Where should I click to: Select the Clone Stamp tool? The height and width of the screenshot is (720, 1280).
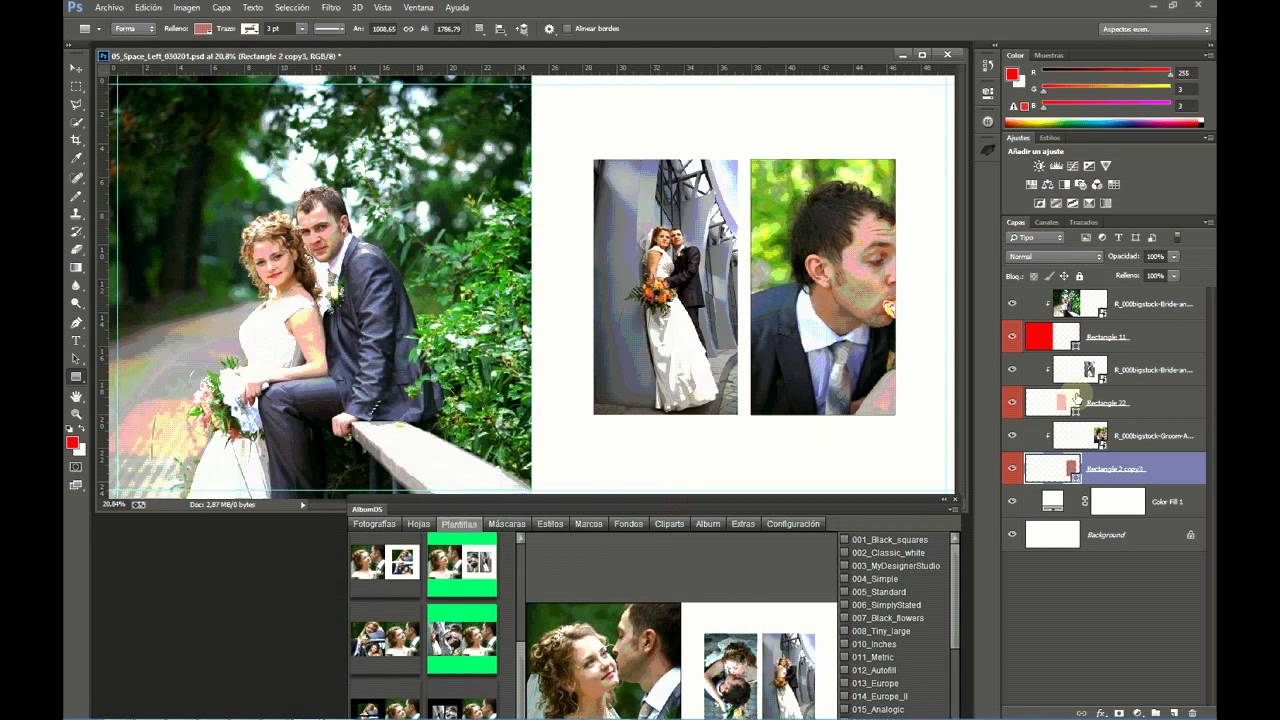pyautogui.click(x=76, y=214)
